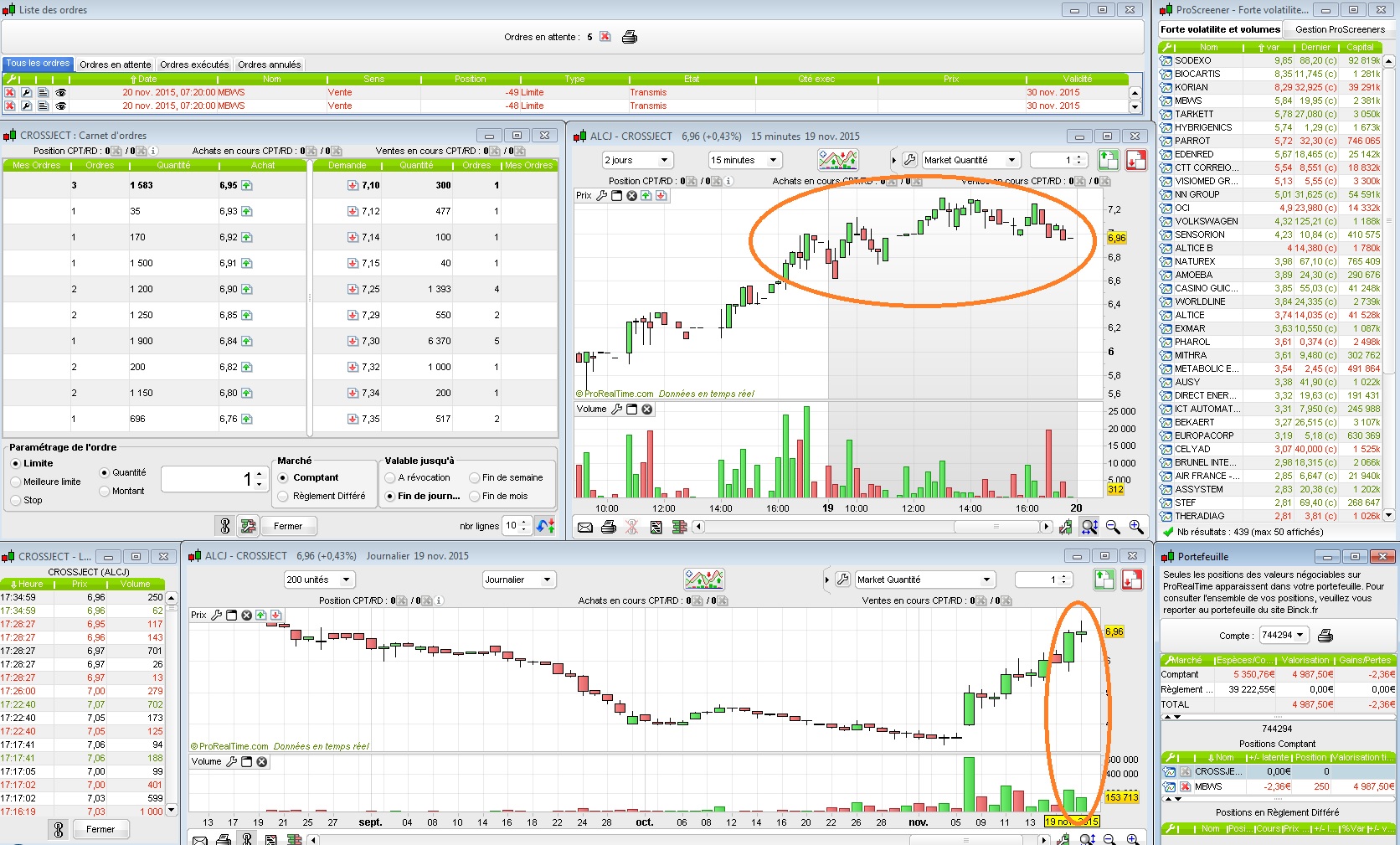1400x845 pixels.
Task: Print the orders list
Action: click(x=630, y=37)
